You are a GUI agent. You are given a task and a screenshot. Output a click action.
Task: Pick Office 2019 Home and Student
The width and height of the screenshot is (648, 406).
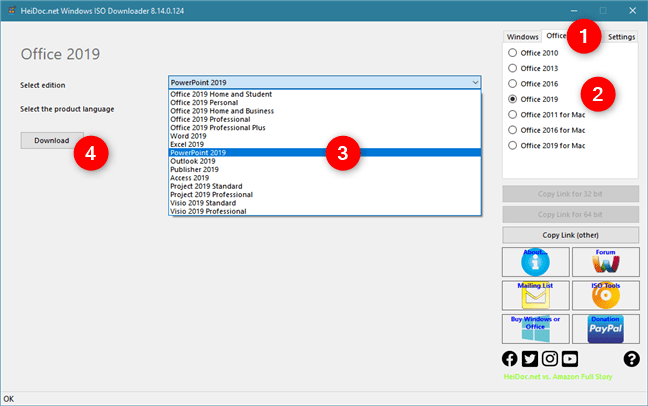click(x=325, y=94)
